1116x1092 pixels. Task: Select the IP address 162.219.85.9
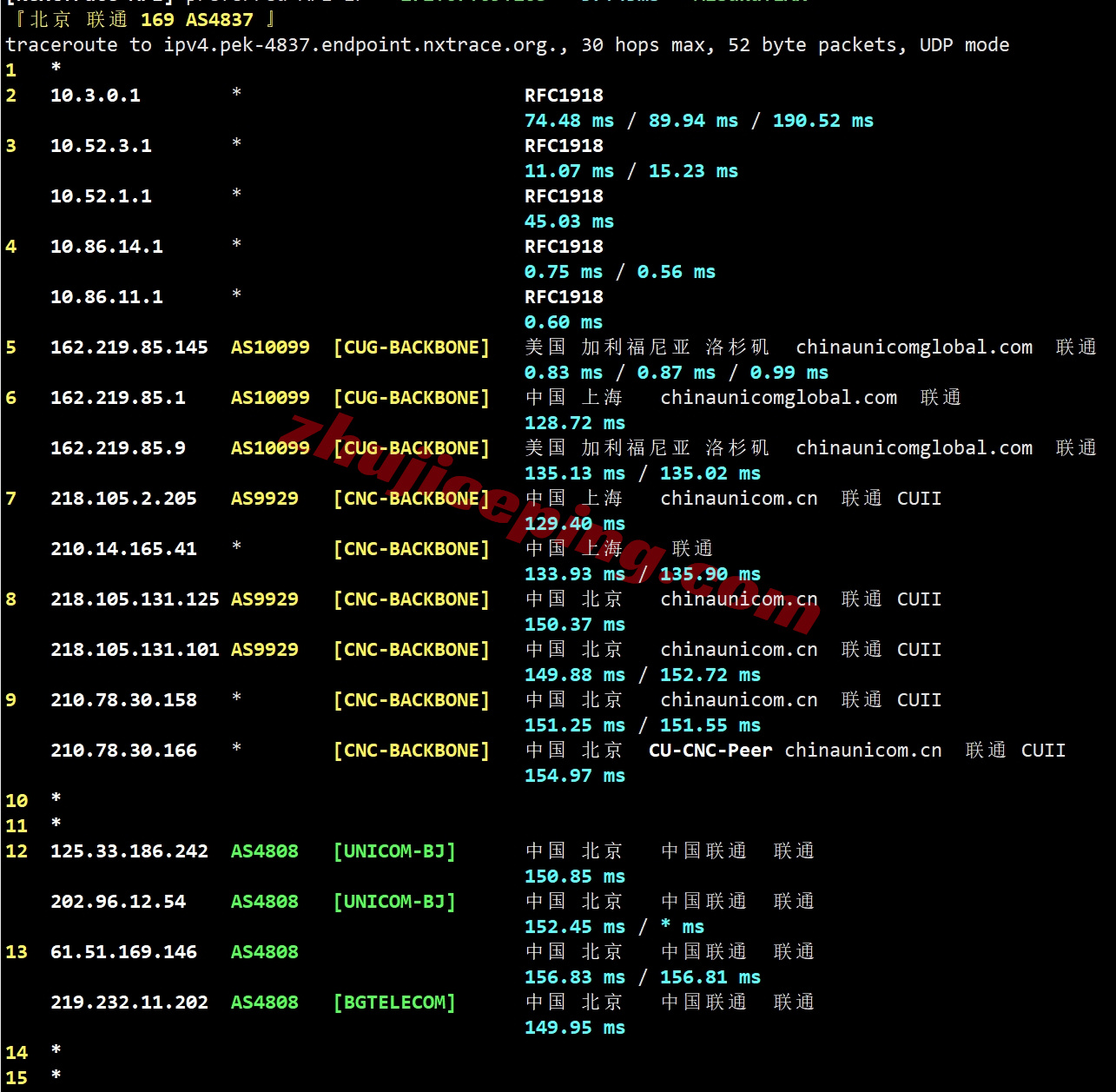pyautogui.click(x=118, y=448)
